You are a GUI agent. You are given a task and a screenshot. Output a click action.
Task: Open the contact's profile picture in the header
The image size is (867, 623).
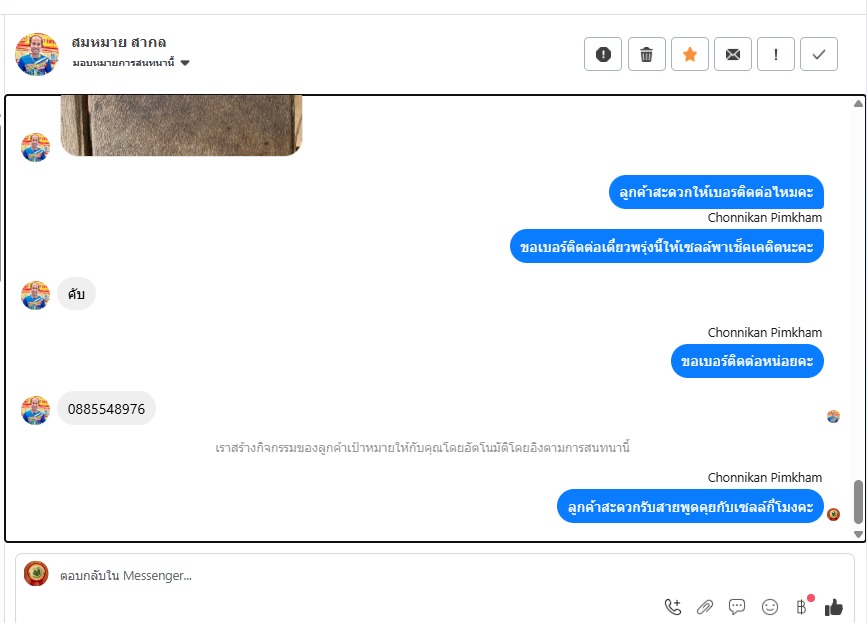click(37, 54)
